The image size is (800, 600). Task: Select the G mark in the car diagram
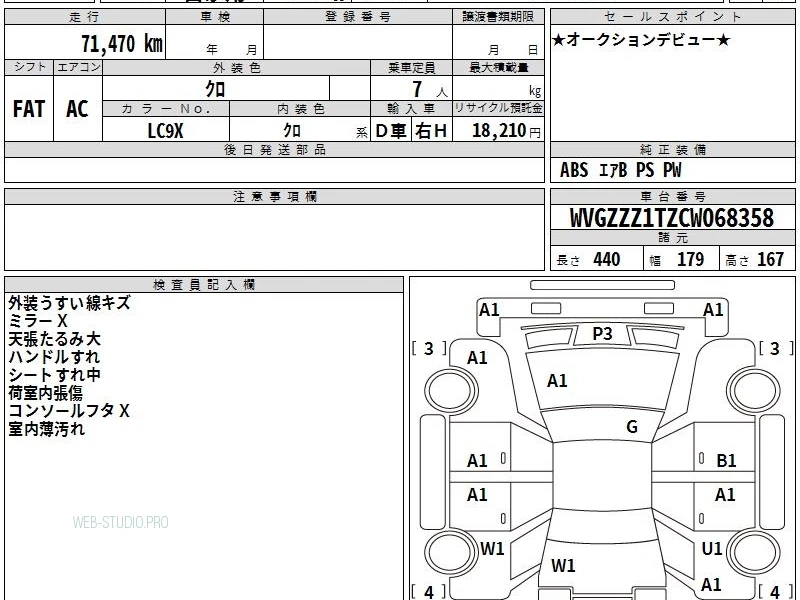632,426
